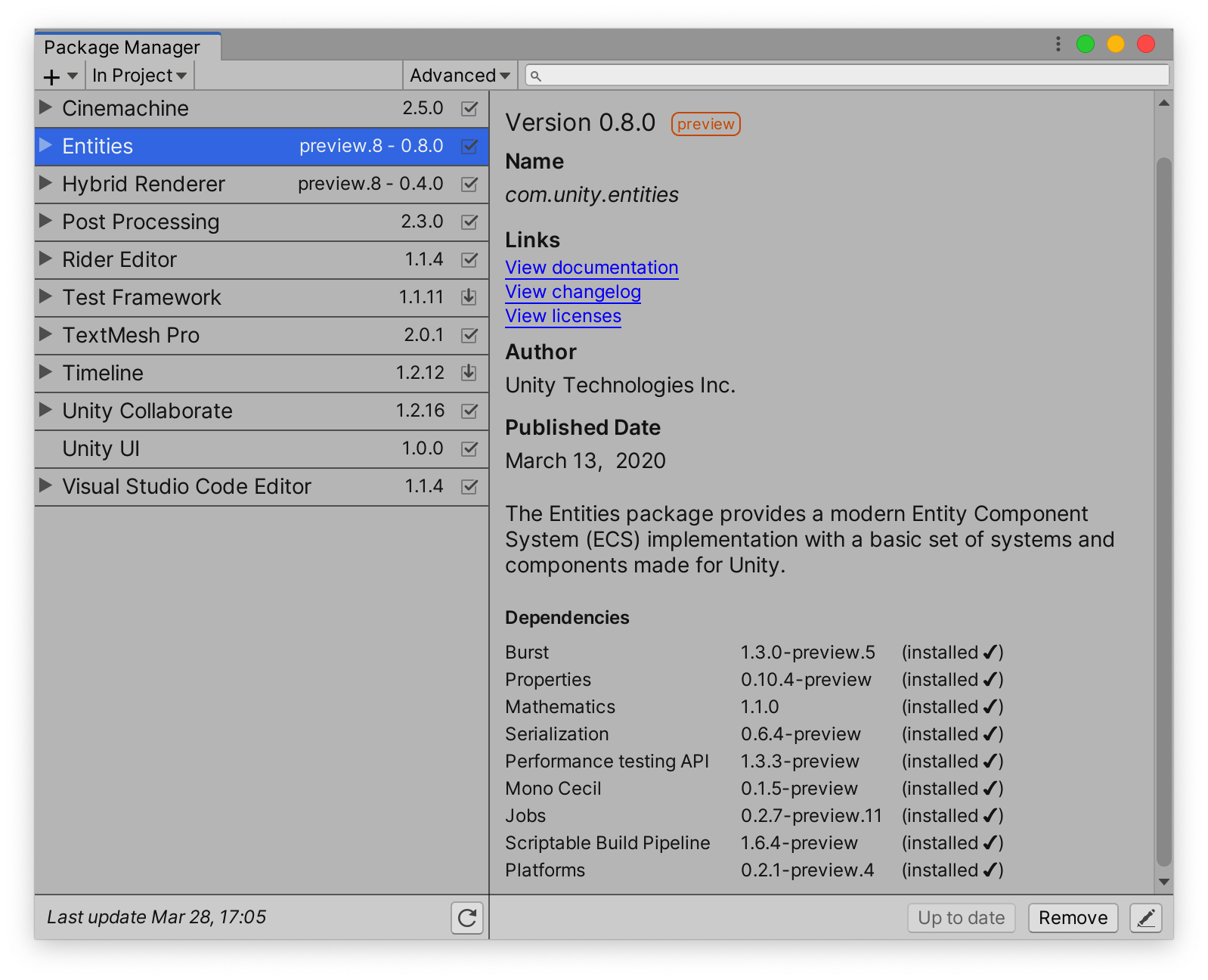Expand the Timeline versions arrow
The image size is (1208, 980).
pos(45,371)
